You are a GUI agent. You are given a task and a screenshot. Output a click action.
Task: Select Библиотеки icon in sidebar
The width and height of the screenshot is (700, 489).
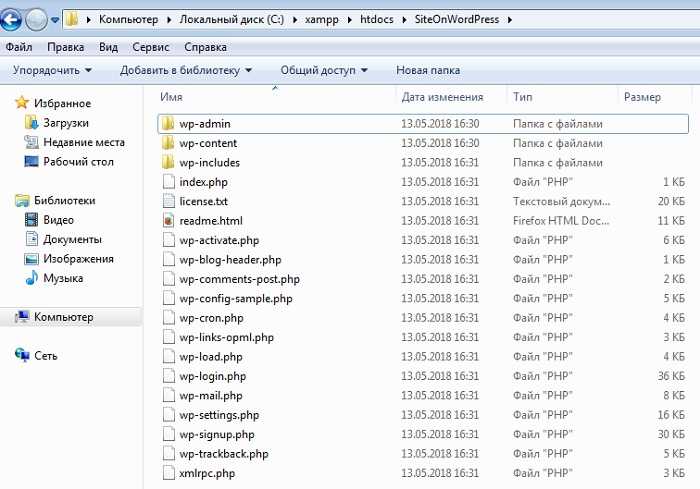pyautogui.click(x=22, y=200)
